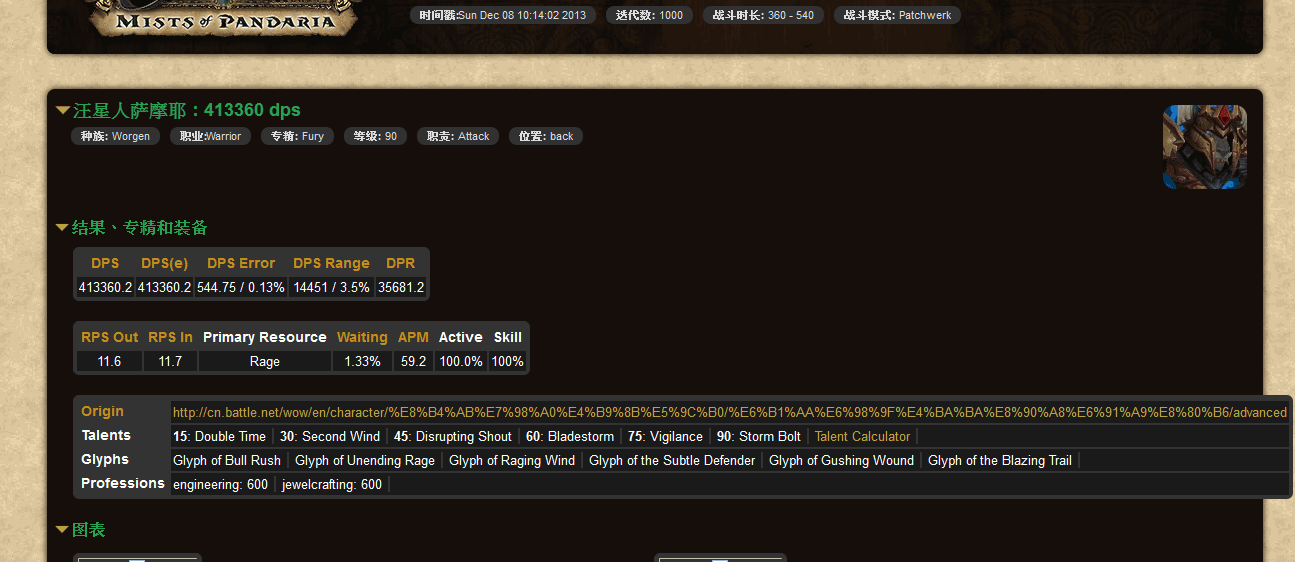Click the Waiting column header
This screenshot has width=1295, height=562.
362,337
